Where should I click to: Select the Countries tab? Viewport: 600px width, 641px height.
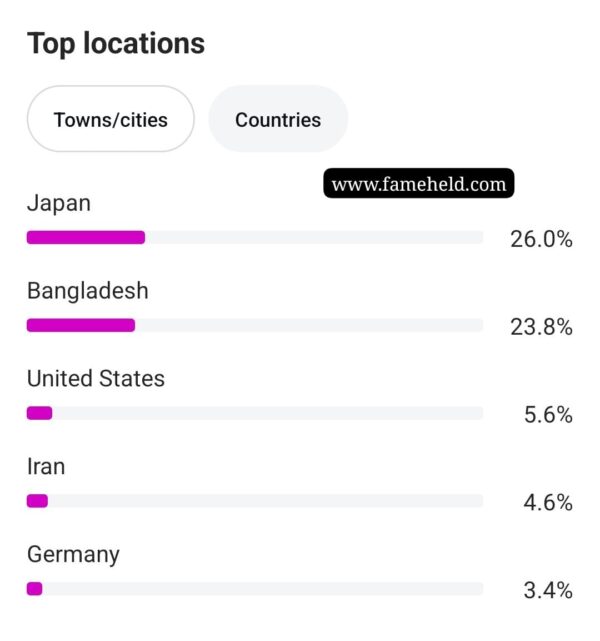tap(278, 119)
